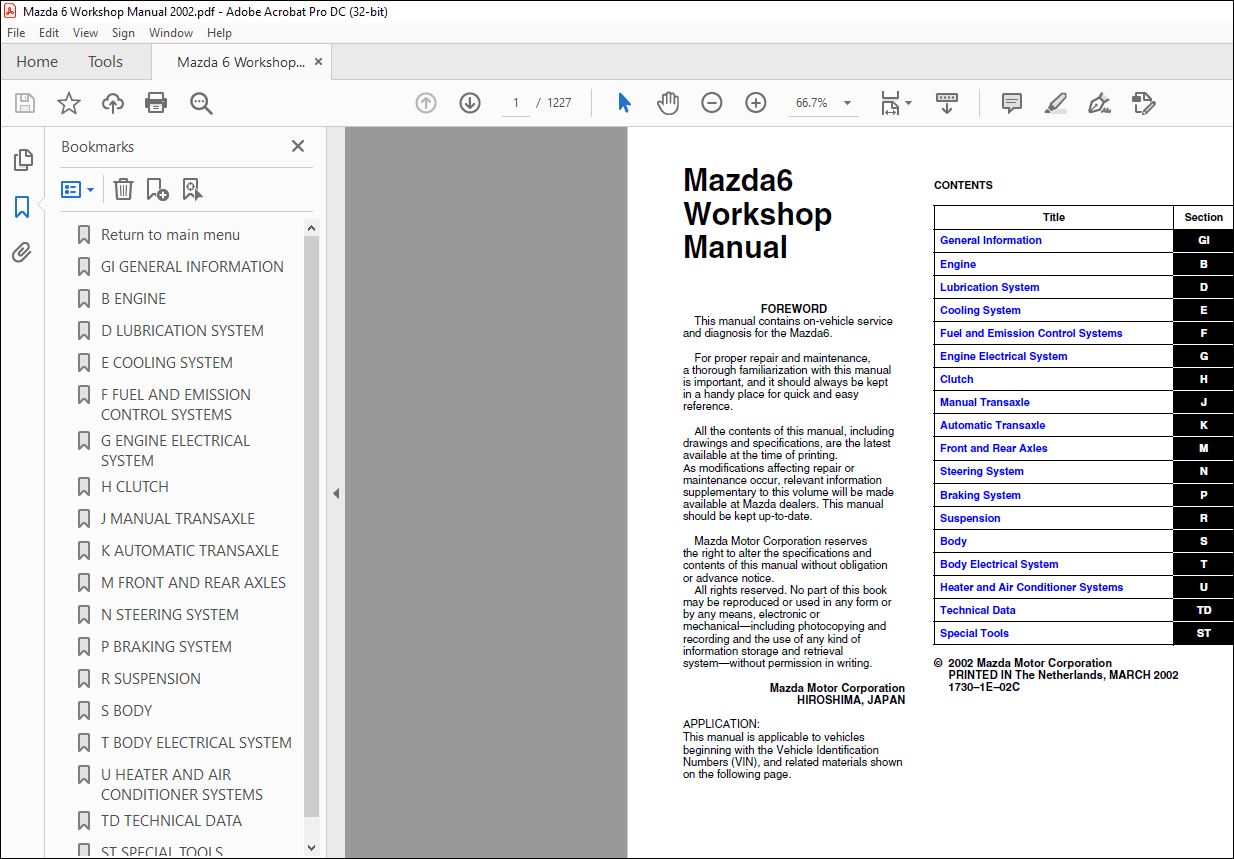This screenshot has width=1234, height=859.
Task: Select B ENGINE bookmark
Action: pyautogui.click(x=133, y=299)
